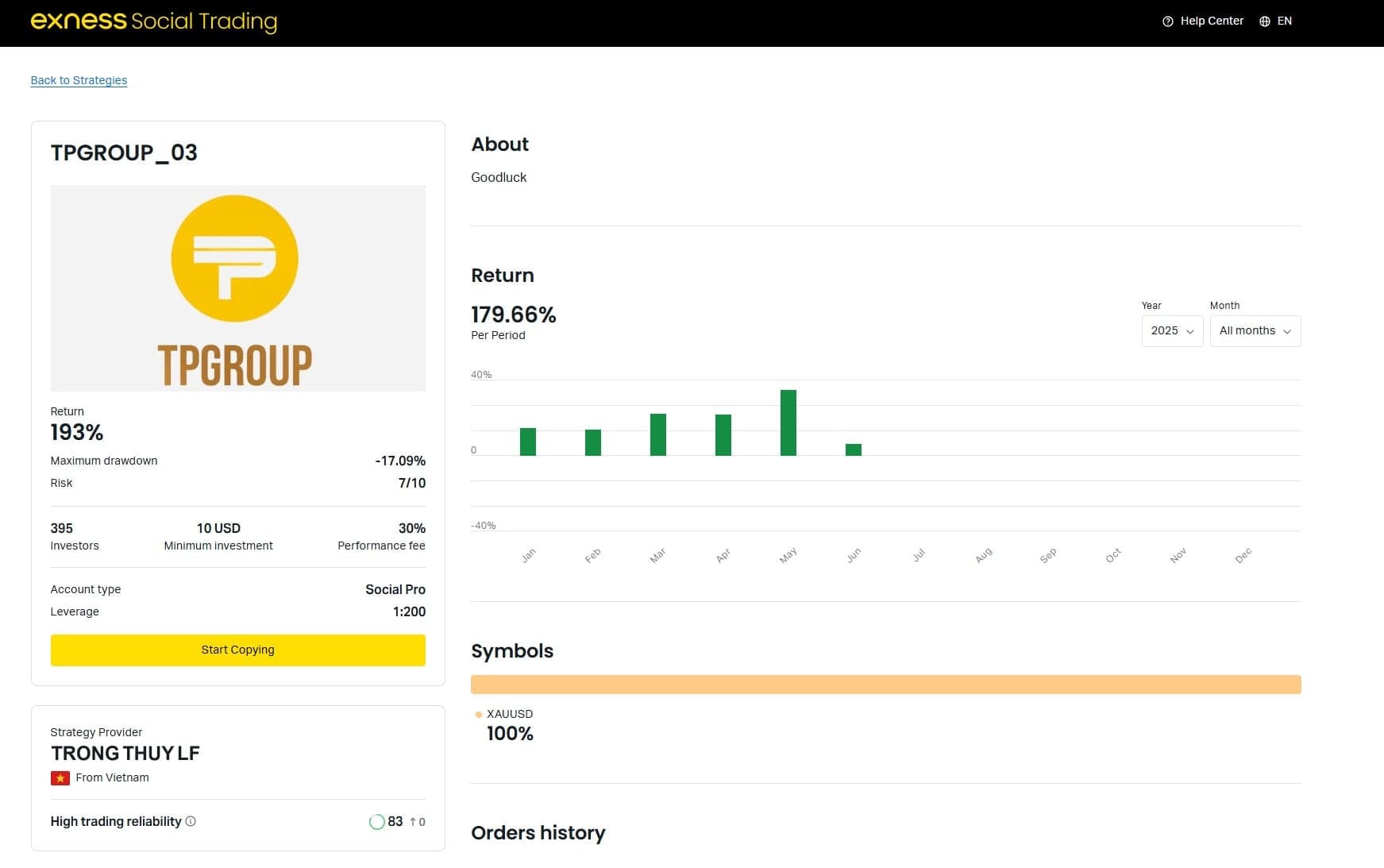
Task: Open the Help Center link
Action: (x=1203, y=21)
